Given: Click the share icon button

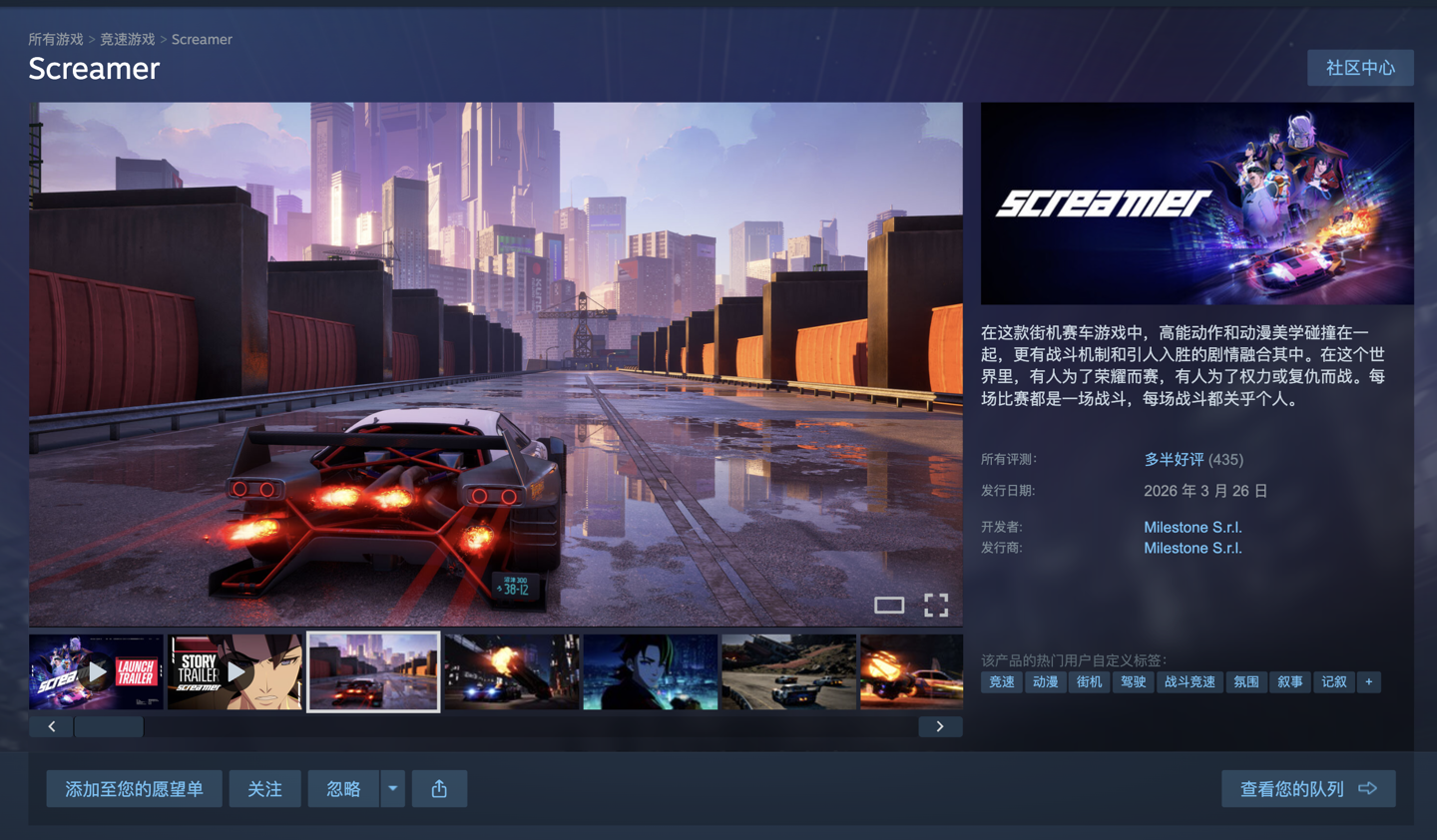Looking at the screenshot, I should coord(439,789).
